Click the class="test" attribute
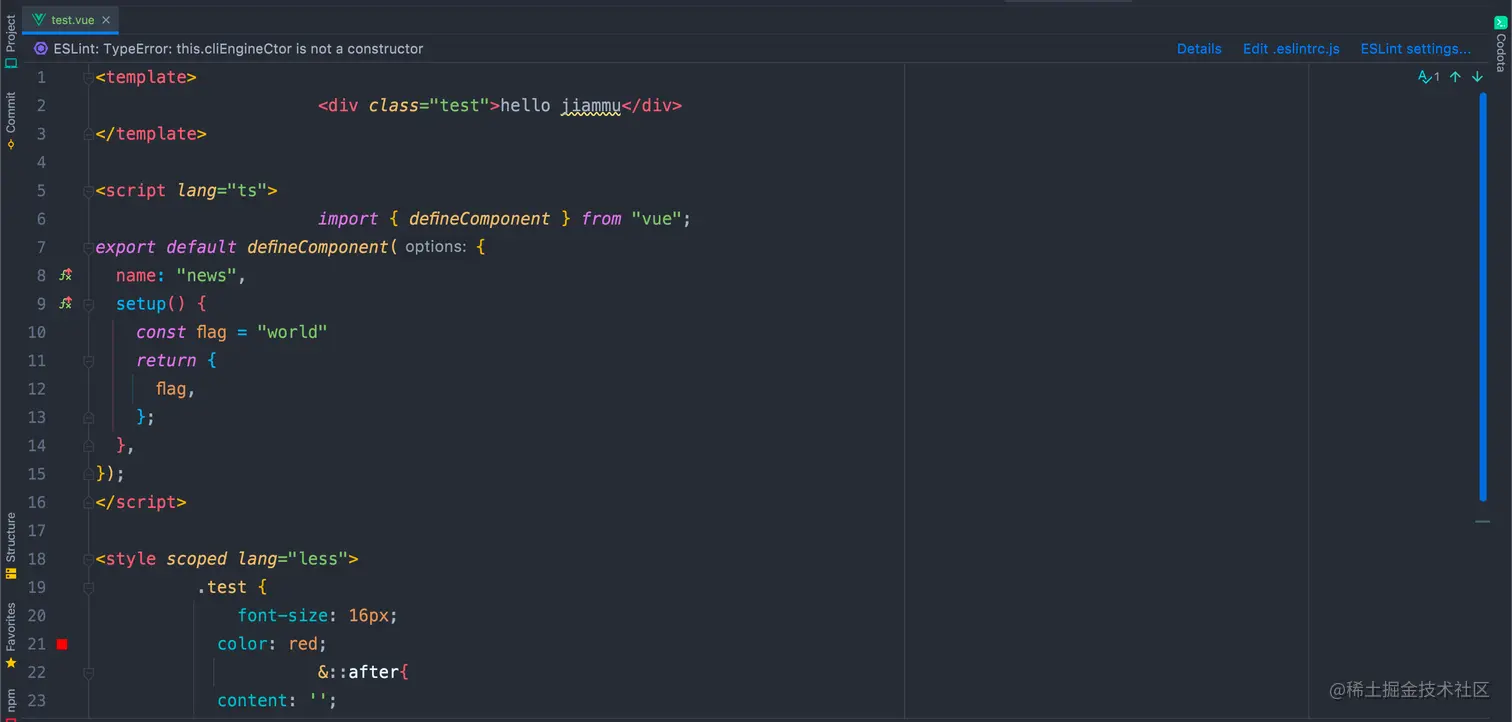 (429, 105)
